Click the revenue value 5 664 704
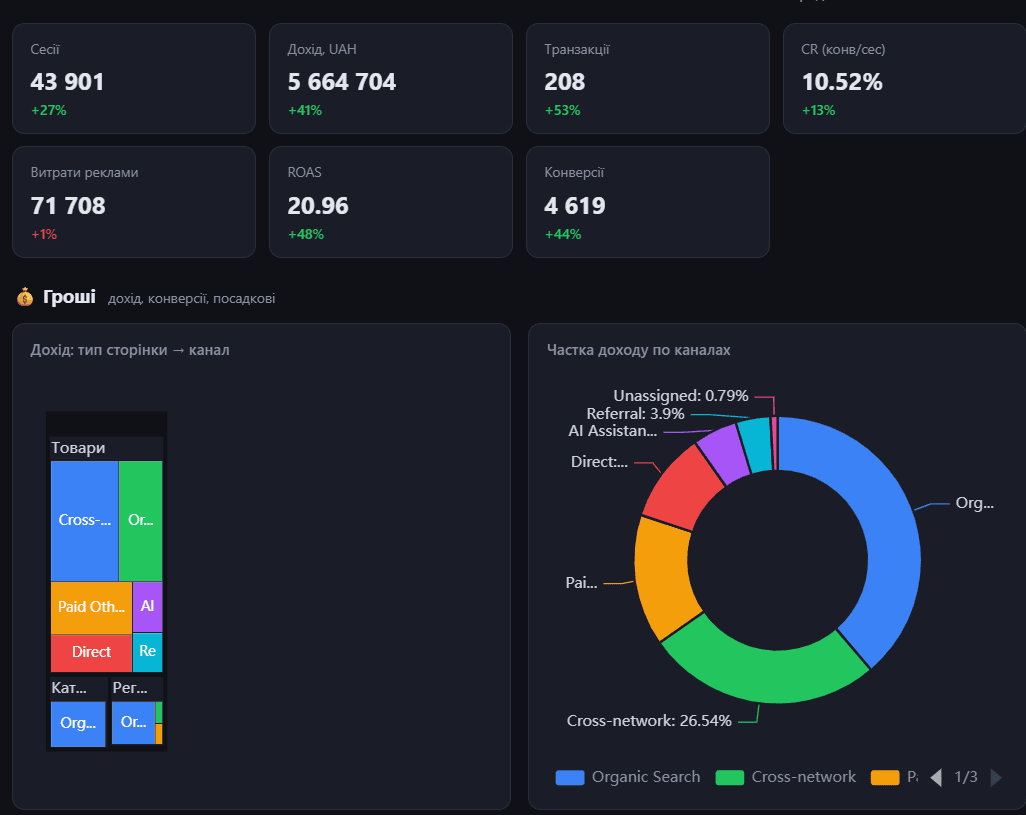 [x=342, y=82]
